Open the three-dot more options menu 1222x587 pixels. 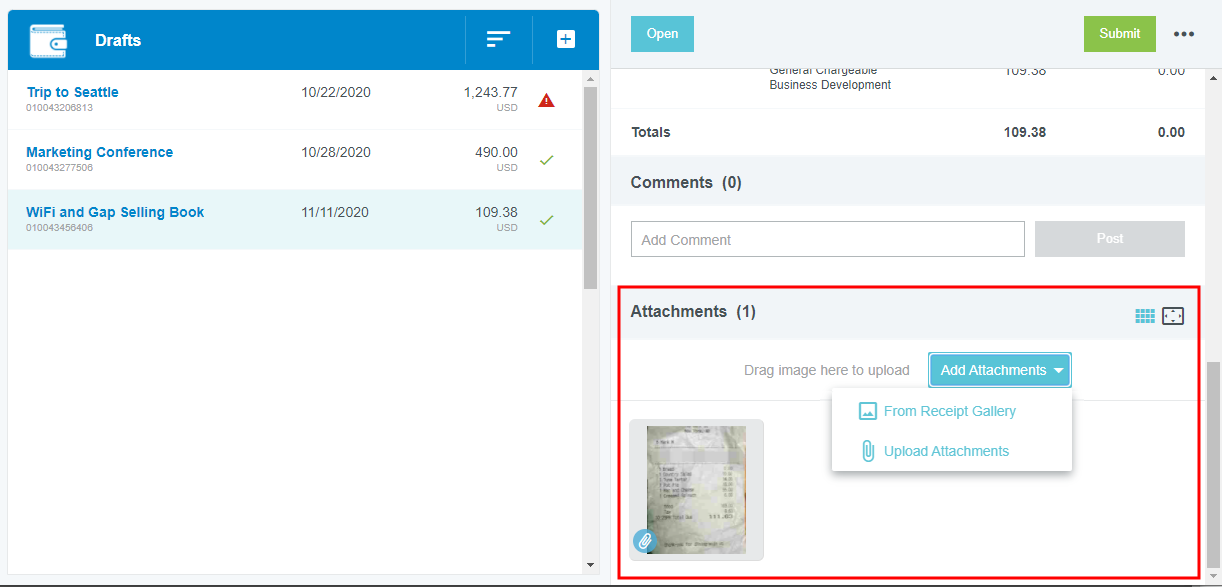1184,34
